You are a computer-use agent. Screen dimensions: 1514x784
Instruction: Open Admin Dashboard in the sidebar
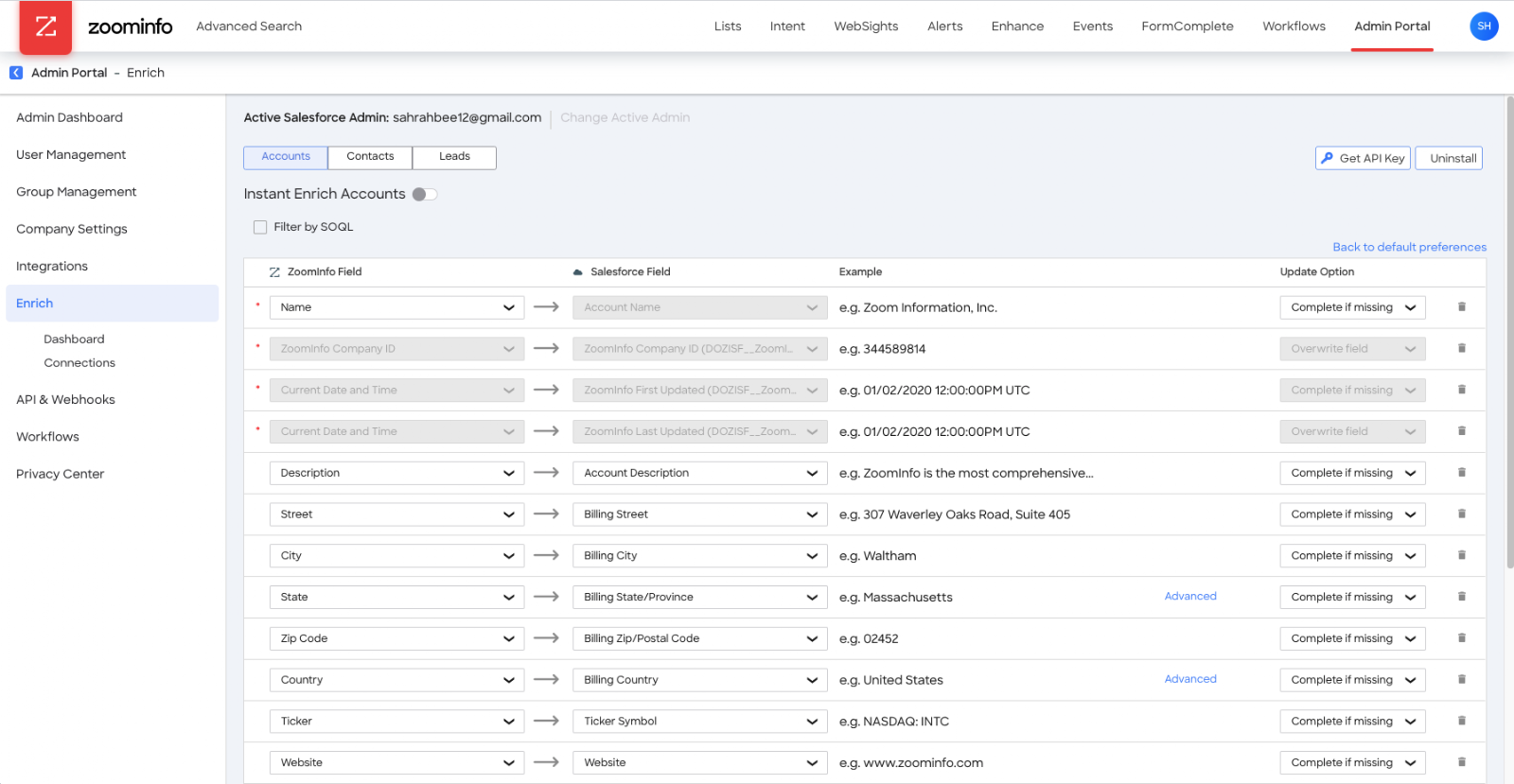tap(69, 117)
